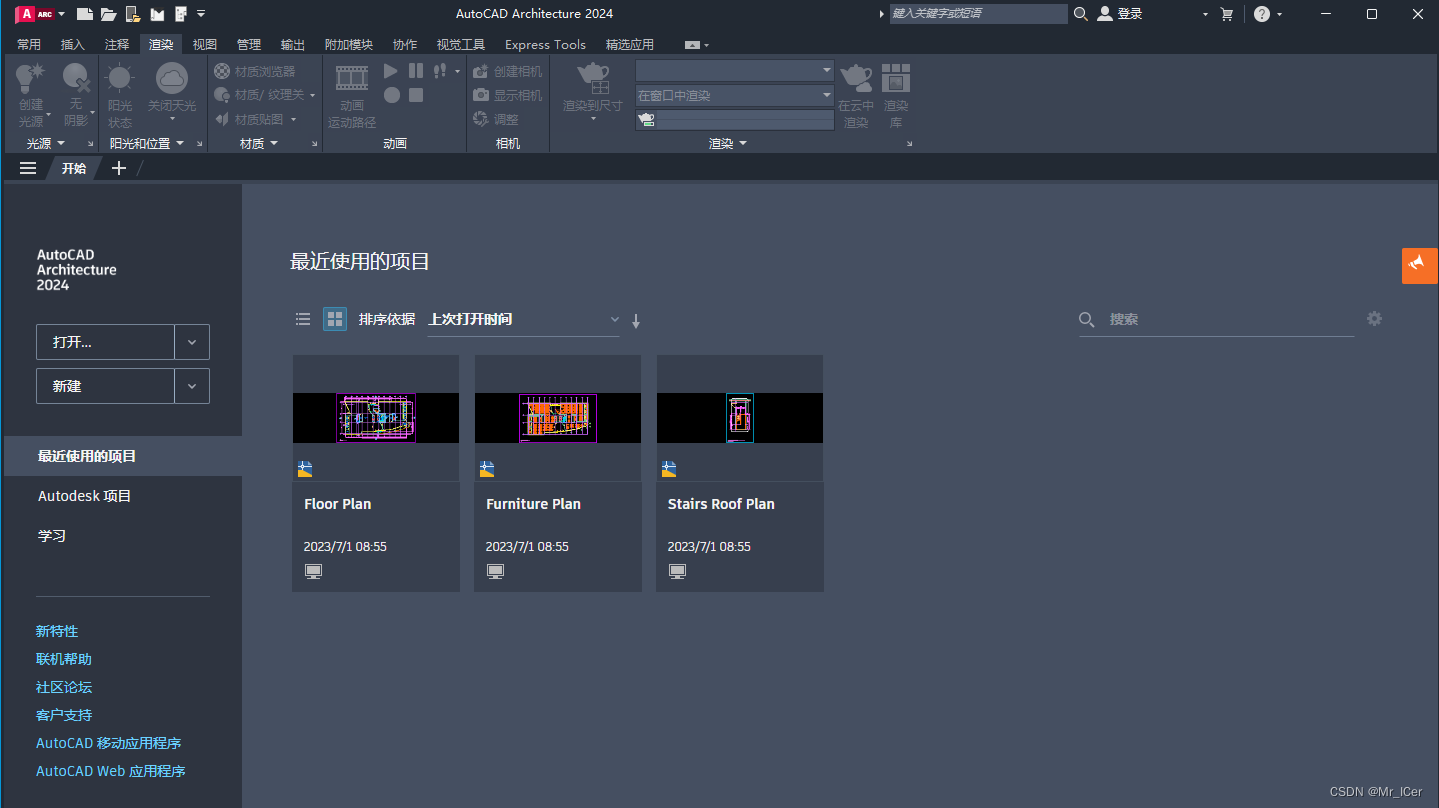Click the animation pause button in ribbon

pyautogui.click(x=416, y=71)
